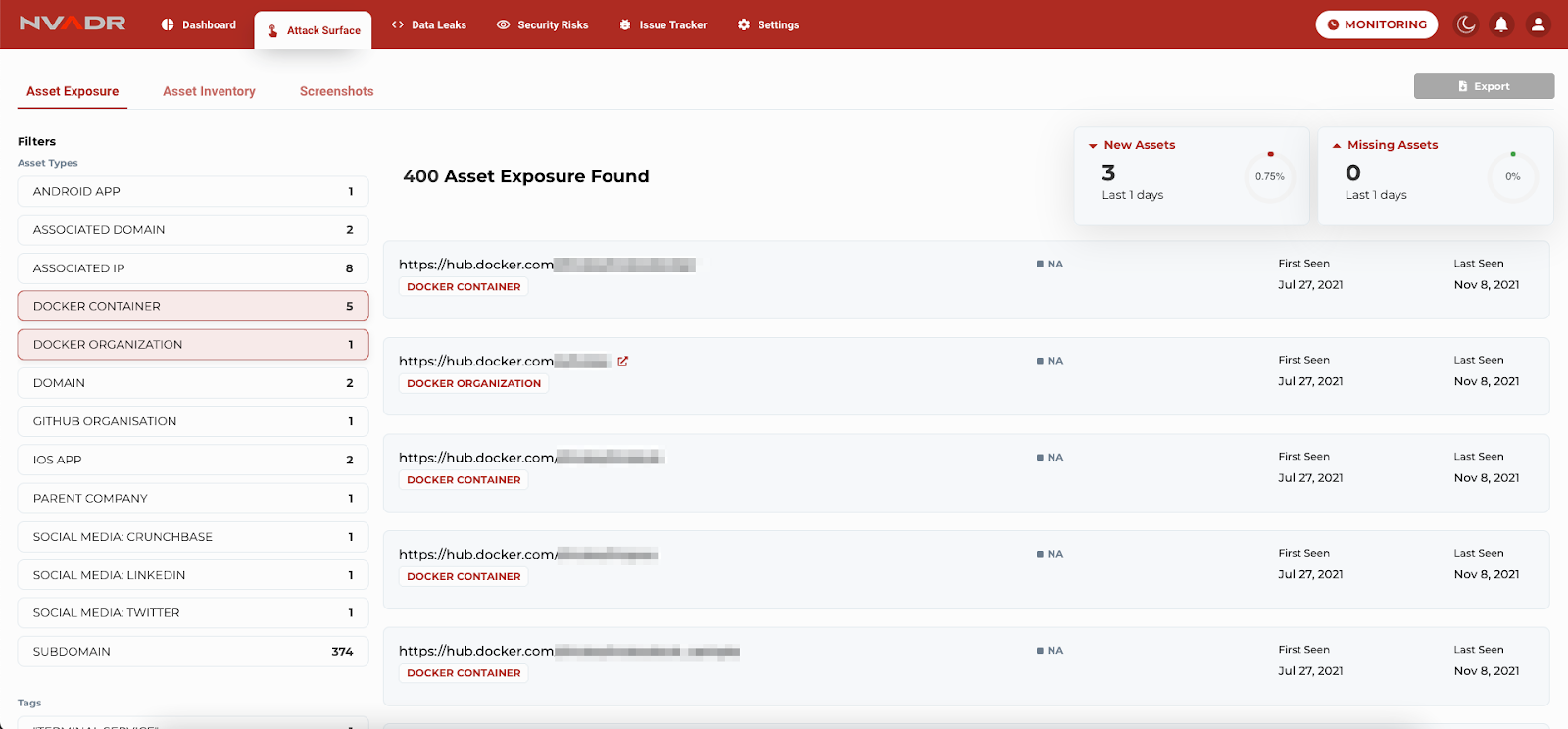This screenshot has width=1568, height=729.
Task: Filter by ASSOCIATED DOMAIN asset type
Action: click(x=193, y=229)
